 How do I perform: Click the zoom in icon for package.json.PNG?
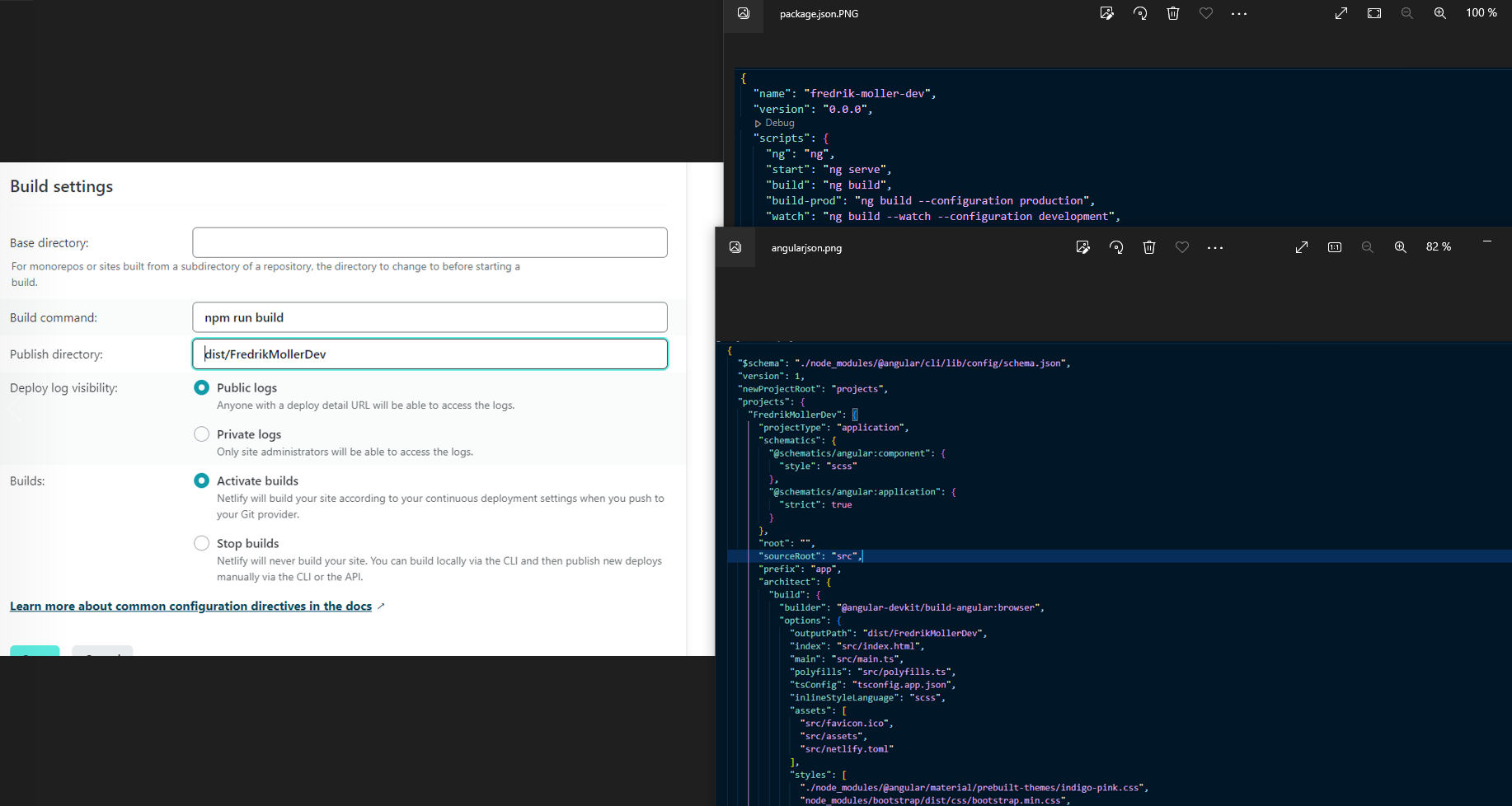[1439, 13]
